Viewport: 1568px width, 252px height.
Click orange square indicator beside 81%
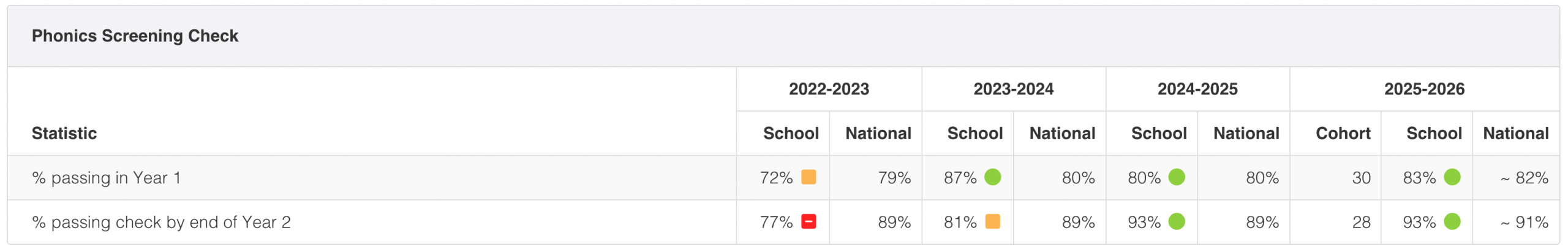click(x=993, y=221)
